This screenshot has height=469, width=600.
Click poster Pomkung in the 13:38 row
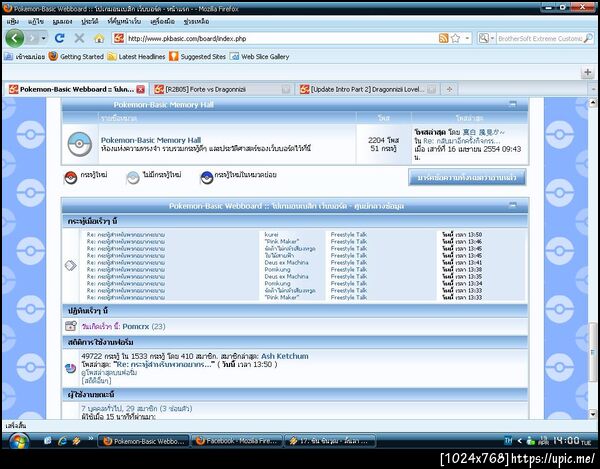[x=277, y=269]
